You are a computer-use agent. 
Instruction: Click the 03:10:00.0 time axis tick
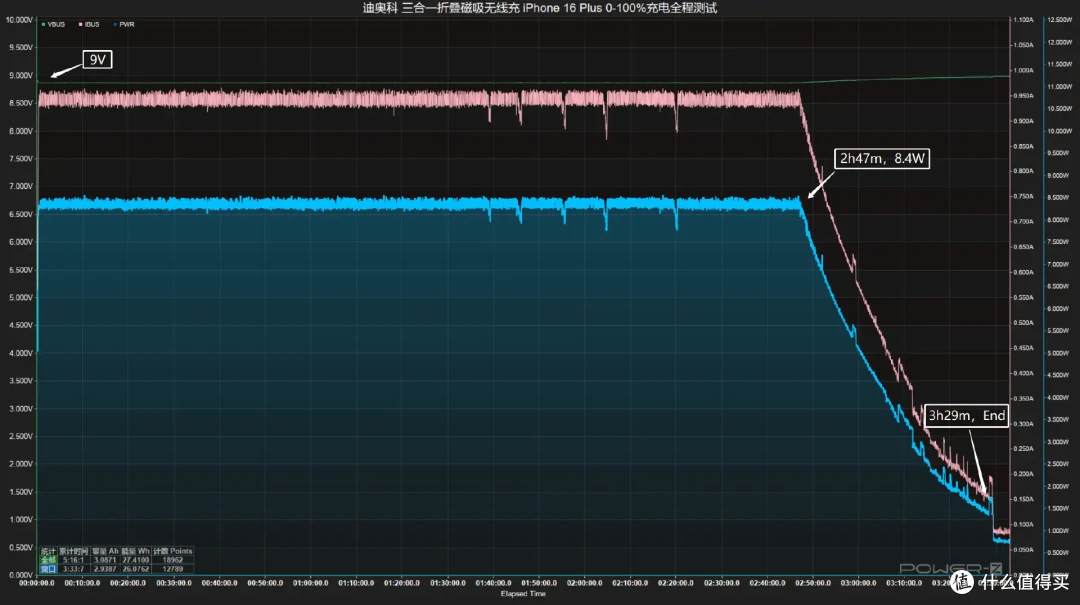coord(904,583)
